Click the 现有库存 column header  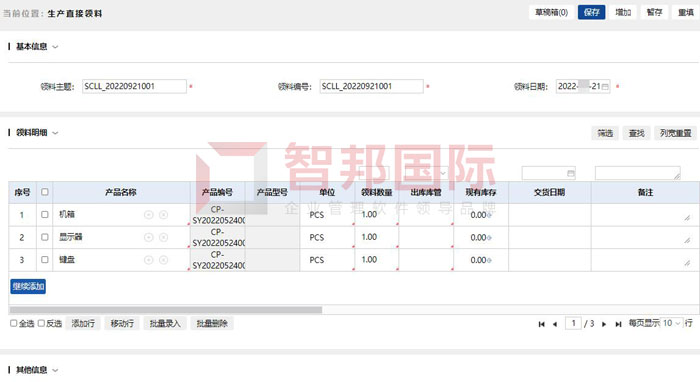point(480,192)
